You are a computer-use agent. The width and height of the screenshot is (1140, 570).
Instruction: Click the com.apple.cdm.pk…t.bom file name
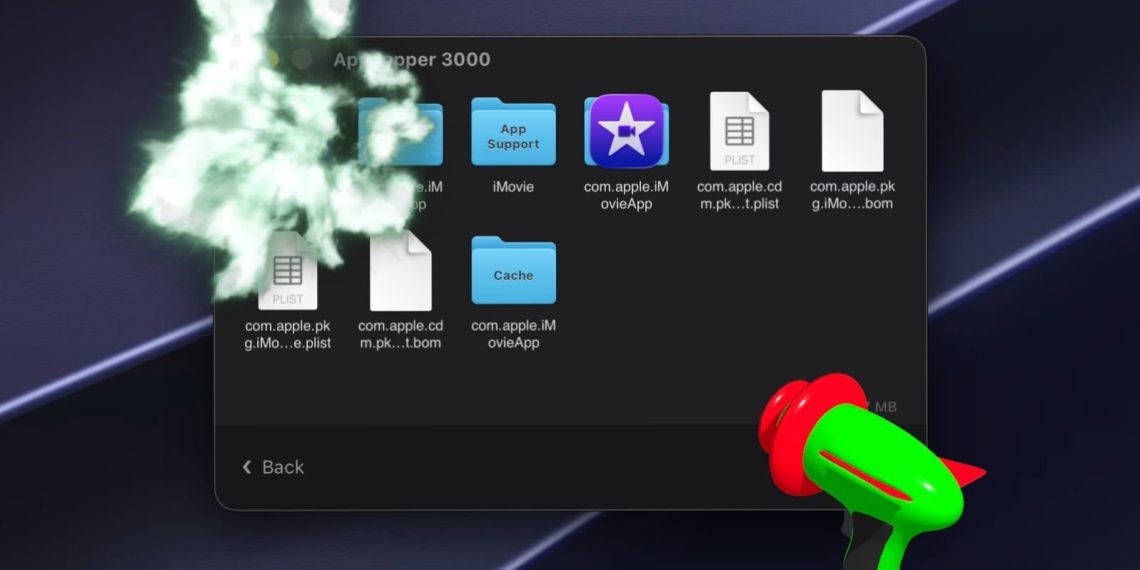click(401, 334)
